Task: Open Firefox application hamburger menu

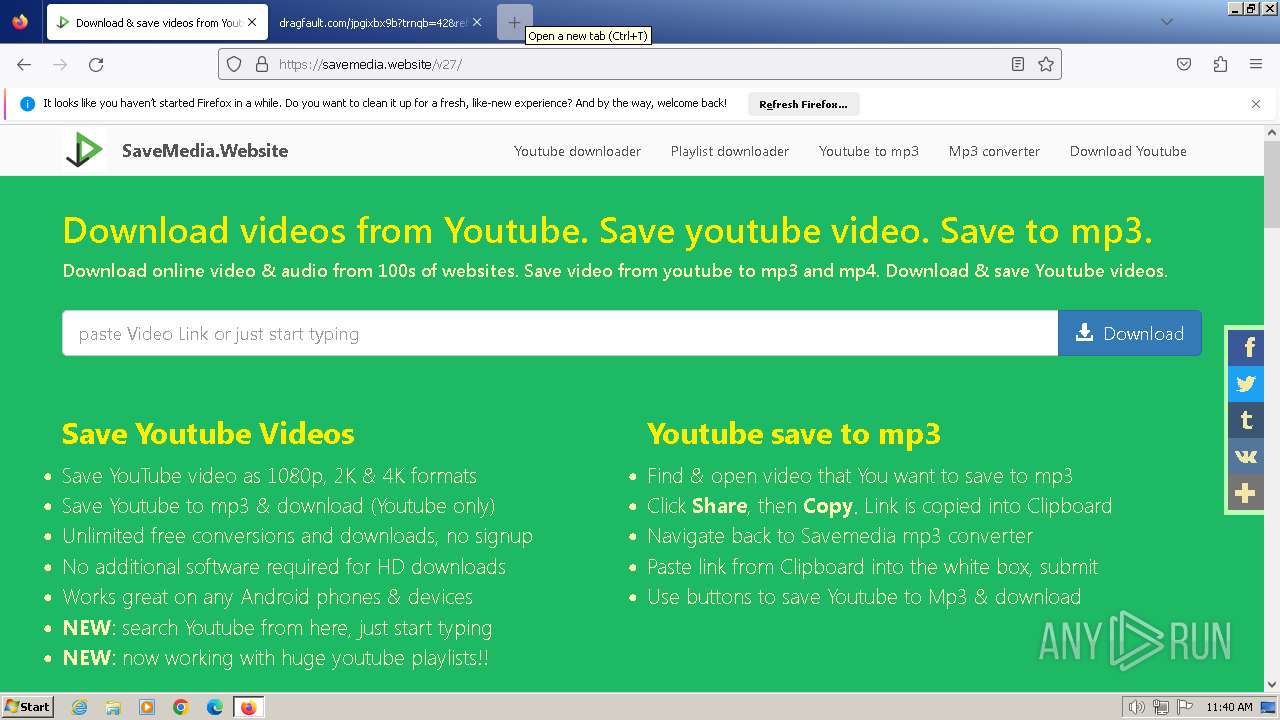Action: click(1256, 64)
